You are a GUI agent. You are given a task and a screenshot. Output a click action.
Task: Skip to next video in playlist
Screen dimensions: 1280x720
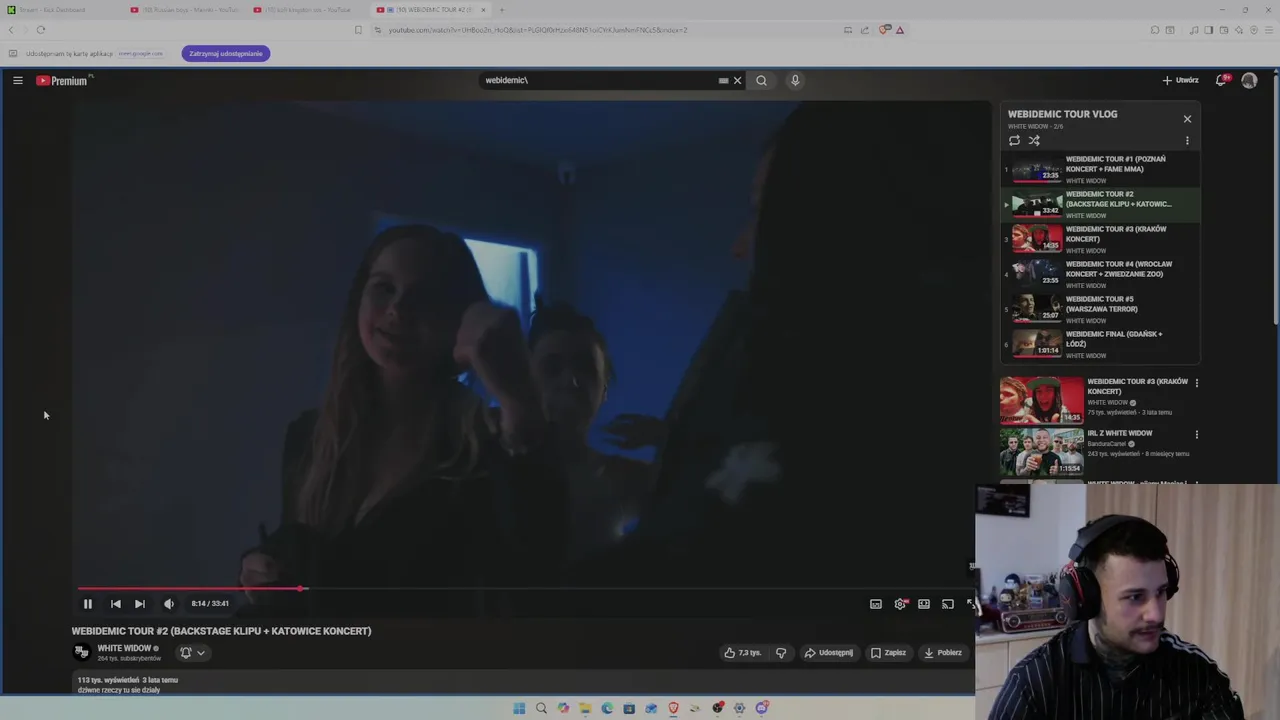click(x=140, y=603)
